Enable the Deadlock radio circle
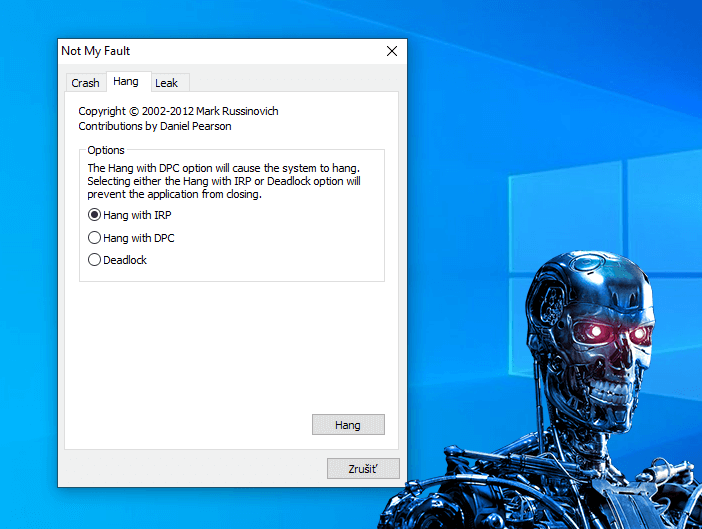 (x=95, y=260)
